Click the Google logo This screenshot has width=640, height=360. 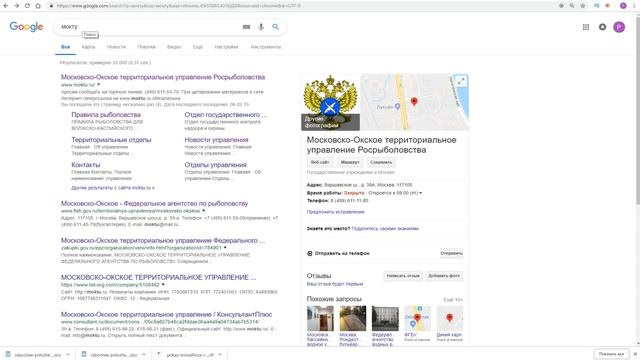point(26,27)
